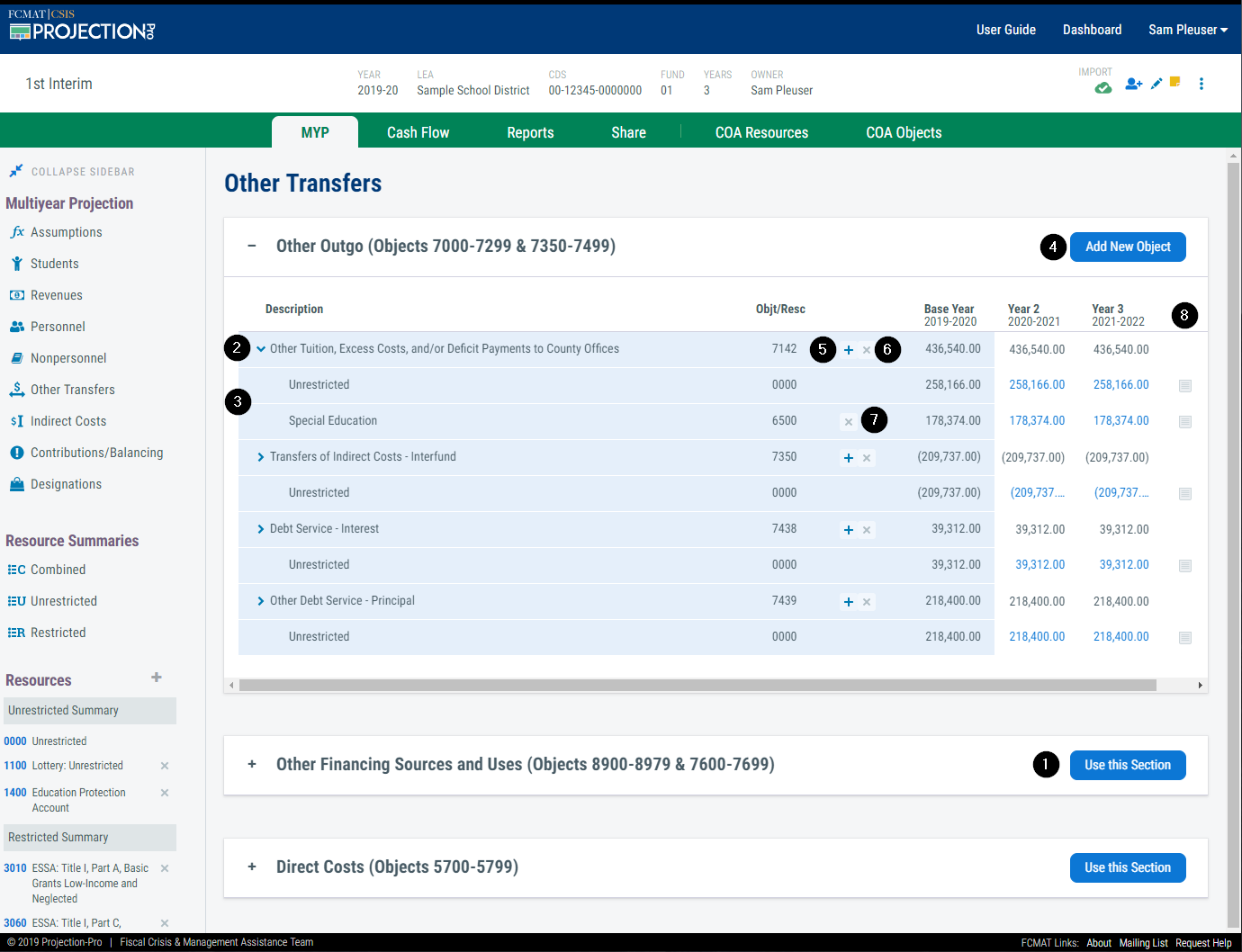Open note icon for Unrestricted 39,312.00 row

tap(1185, 566)
